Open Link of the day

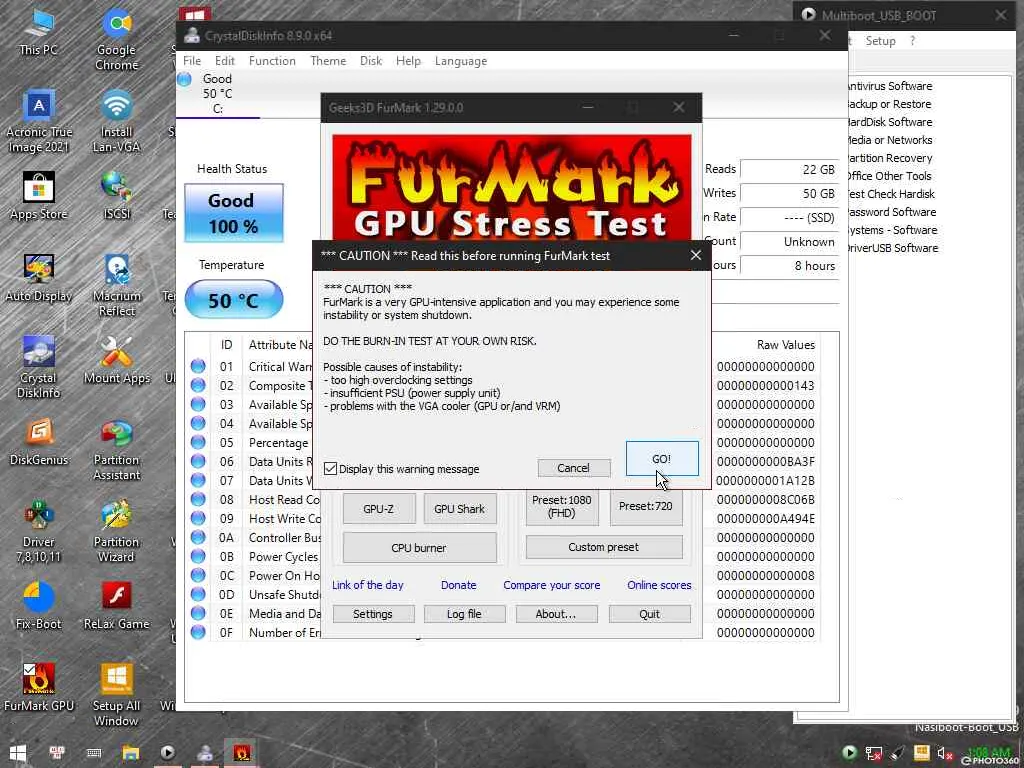pos(368,584)
